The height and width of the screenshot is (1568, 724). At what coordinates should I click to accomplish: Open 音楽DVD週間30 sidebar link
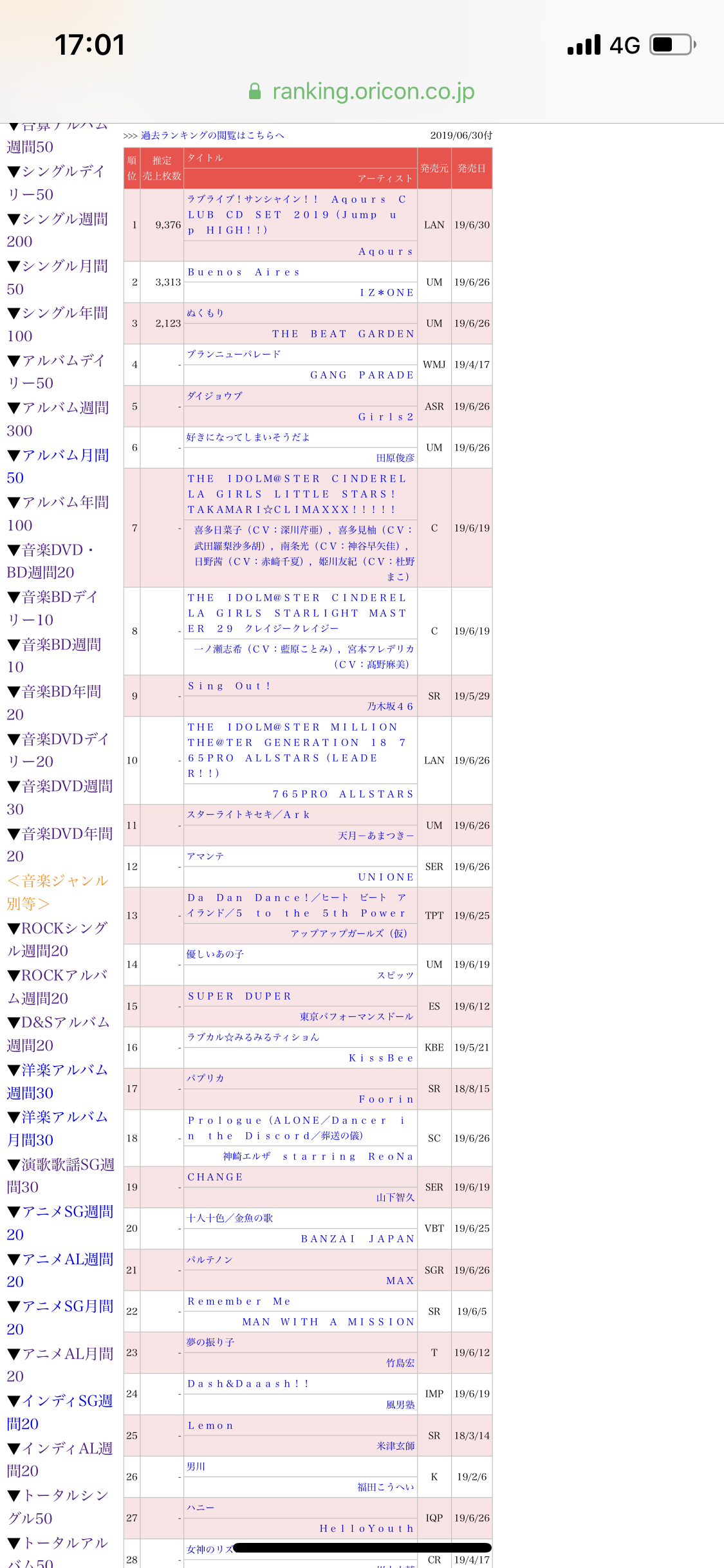click(60, 798)
